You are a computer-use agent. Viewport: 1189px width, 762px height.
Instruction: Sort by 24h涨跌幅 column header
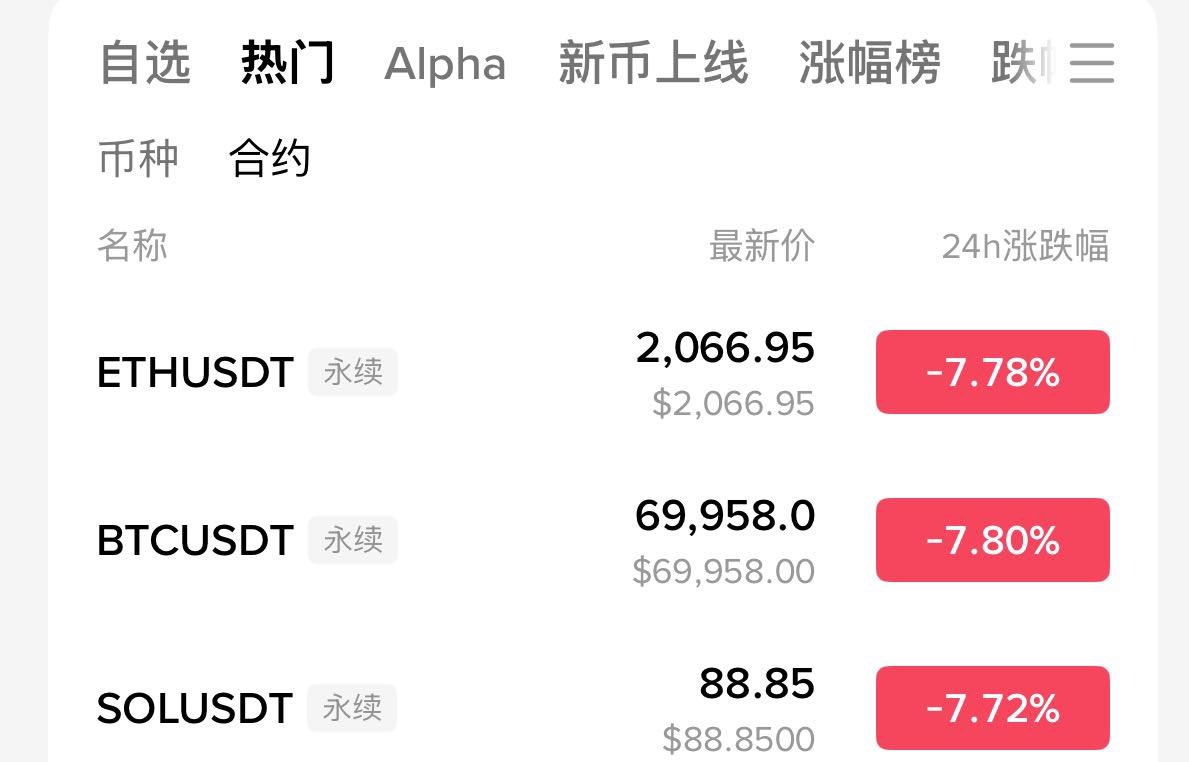click(1025, 245)
